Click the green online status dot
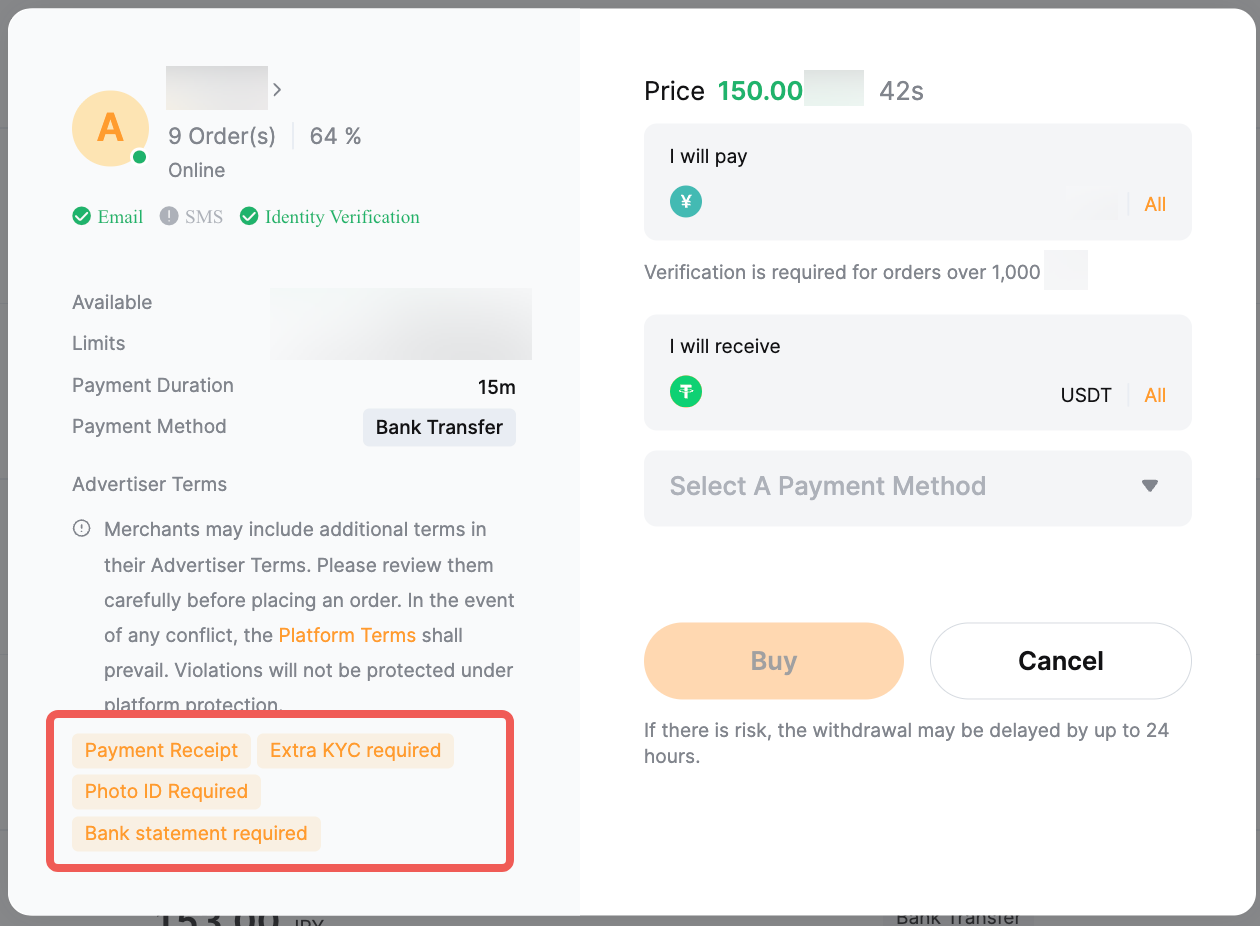 pos(139,157)
